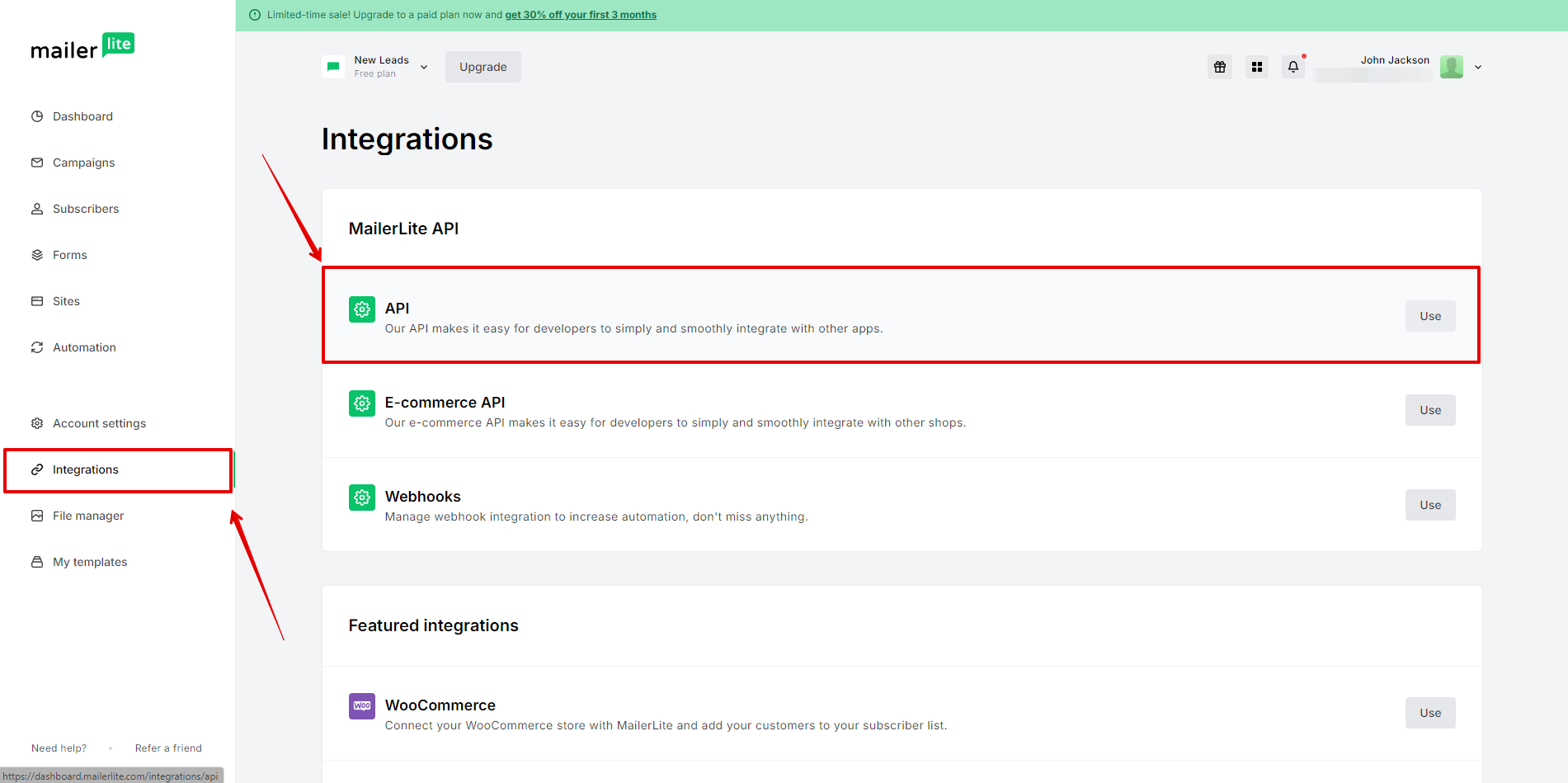
Task: Click the Automation refresh icon
Action: [37, 347]
